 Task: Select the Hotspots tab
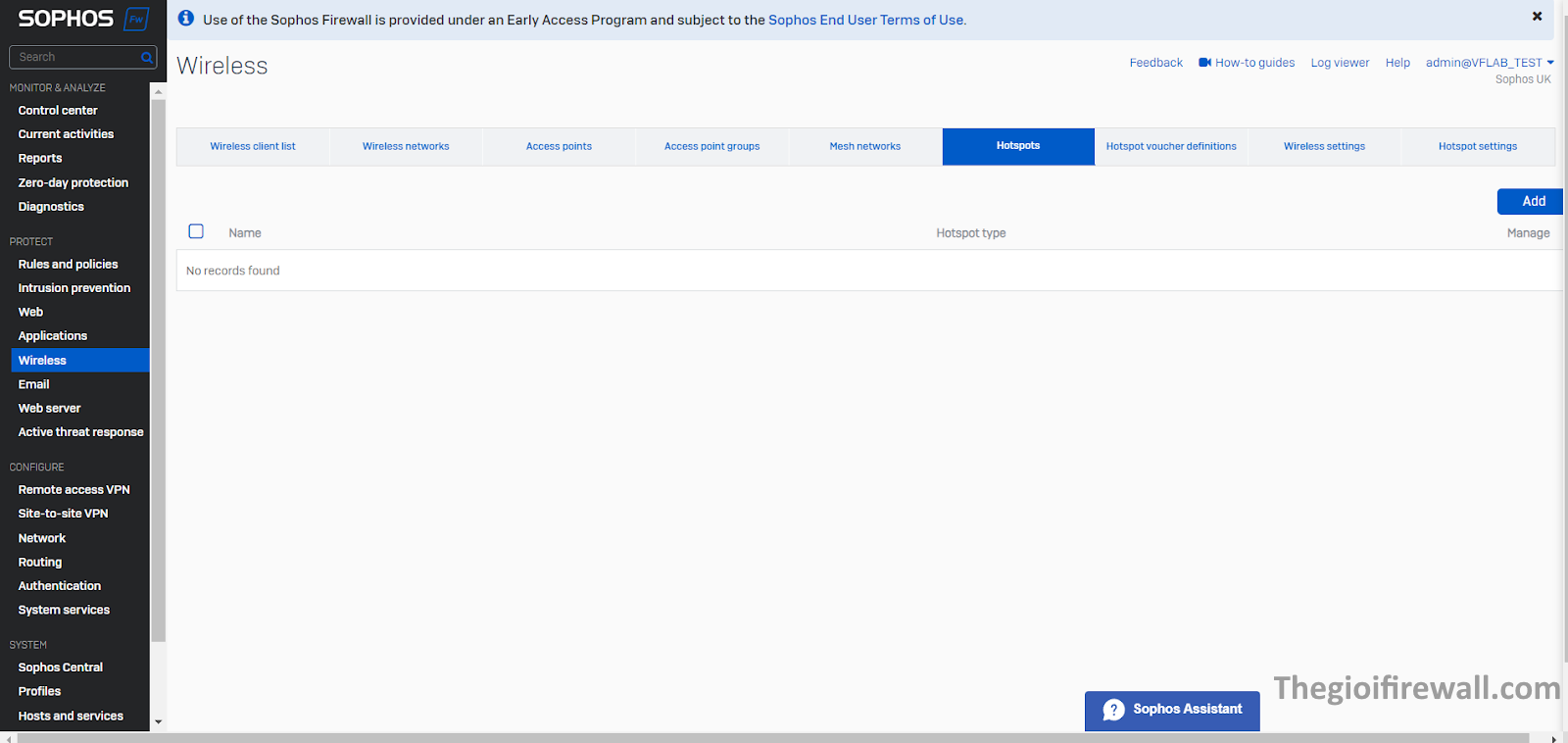(x=1018, y=146)
